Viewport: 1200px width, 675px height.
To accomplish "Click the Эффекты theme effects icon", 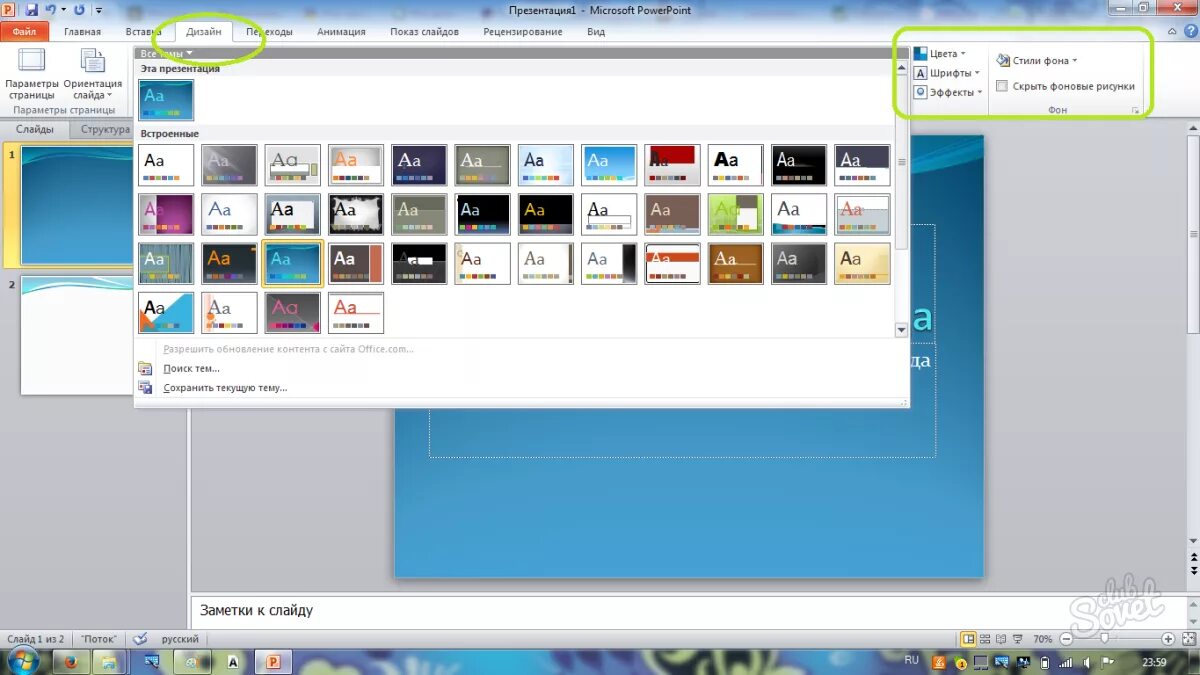I will pyautogui.click(x=920, y=92).
